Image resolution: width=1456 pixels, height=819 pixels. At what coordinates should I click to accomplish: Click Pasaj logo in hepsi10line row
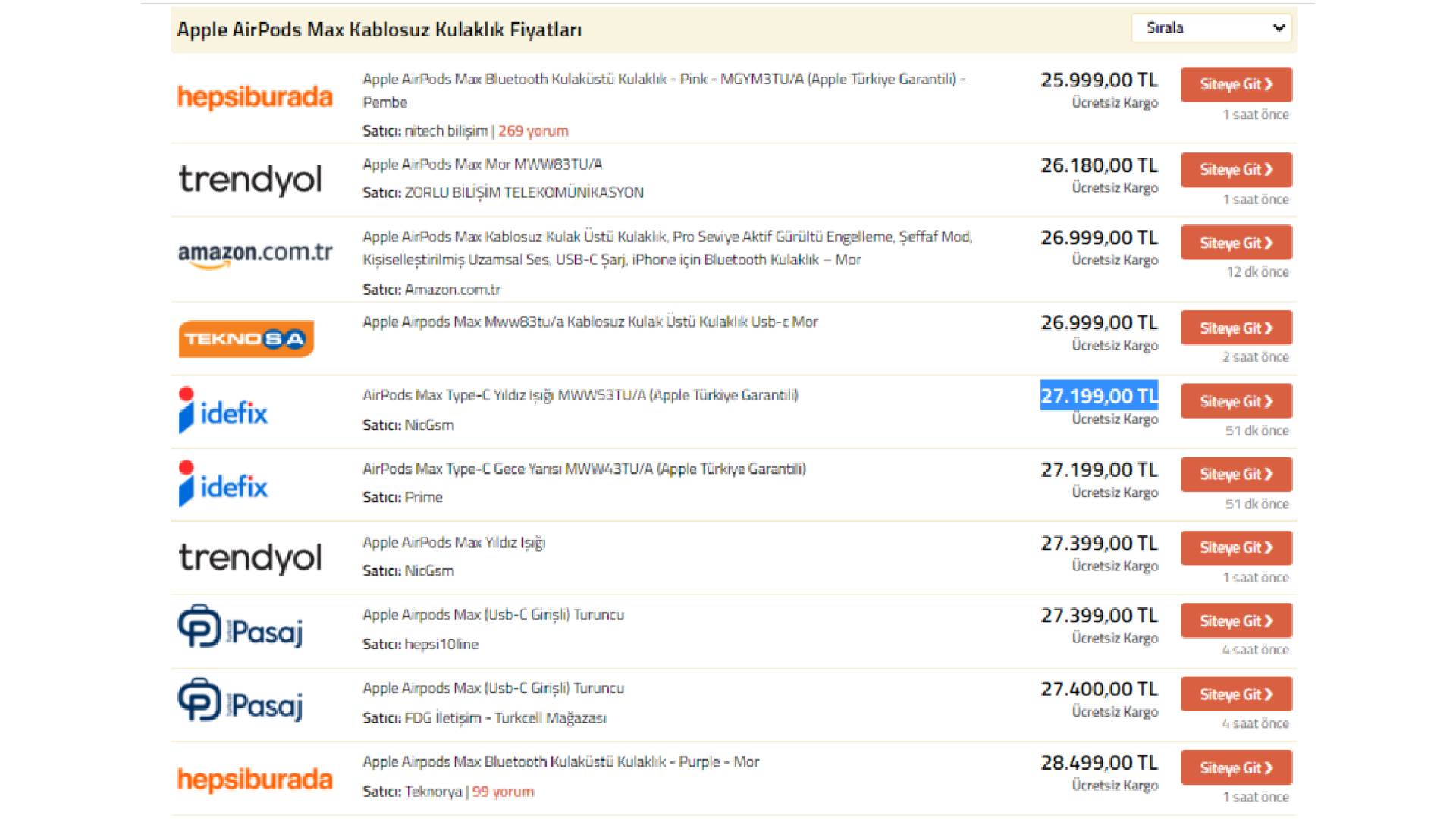coord(240,626)
